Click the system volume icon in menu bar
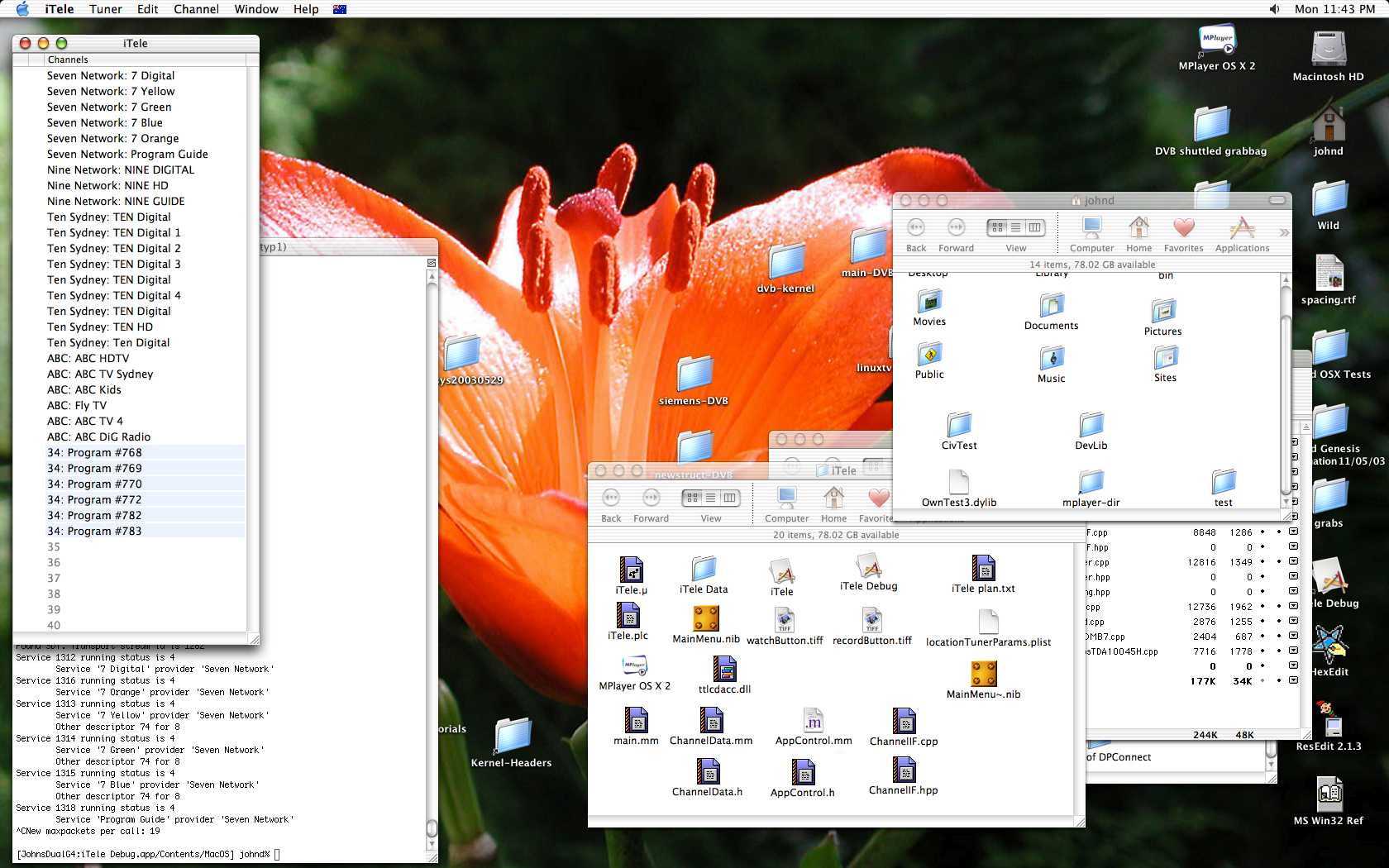This screenshot has width=1389, height=868. pyautogui.click(x=1274, y=9)
